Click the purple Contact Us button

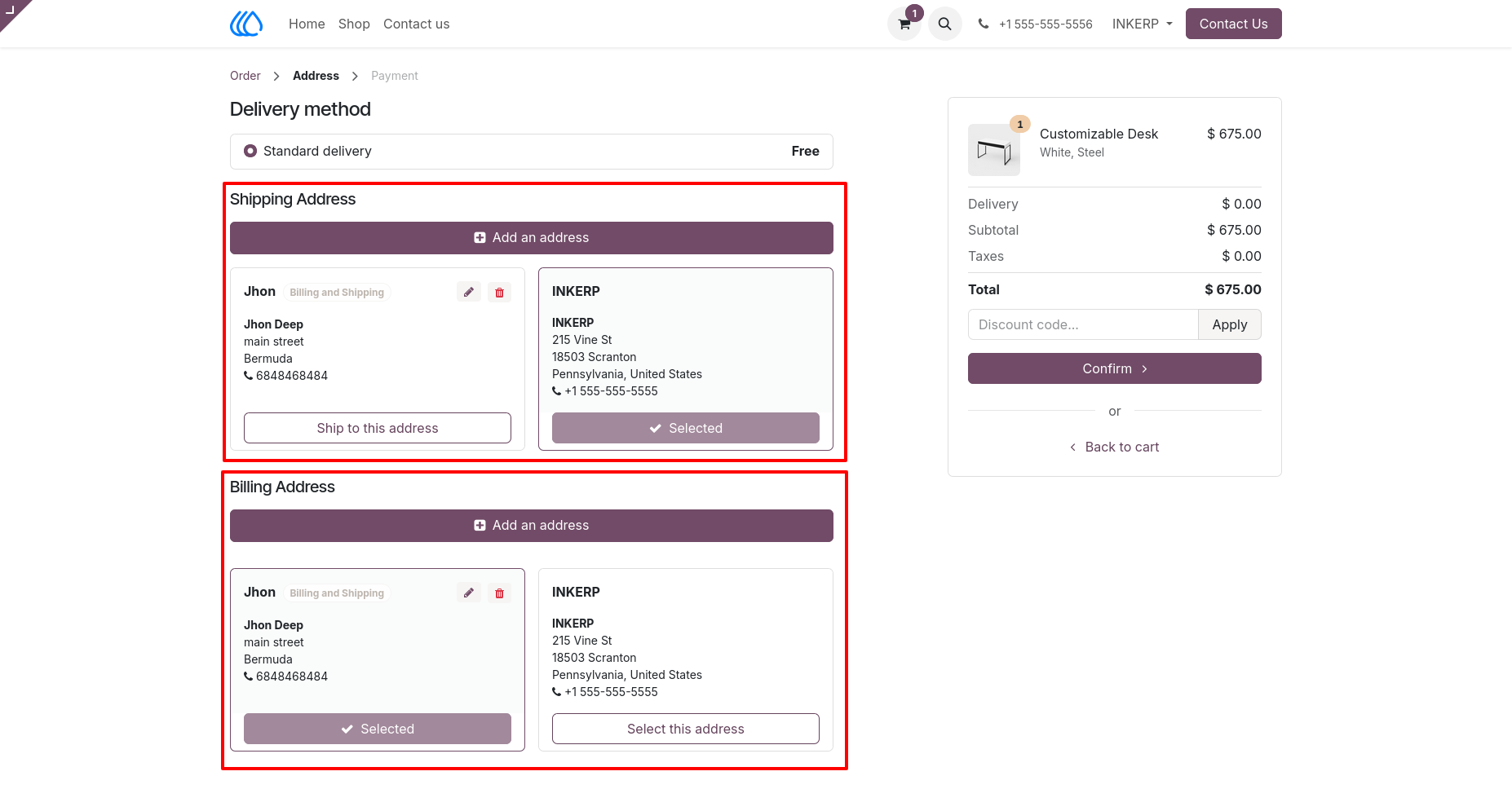tap(1233, 24)
